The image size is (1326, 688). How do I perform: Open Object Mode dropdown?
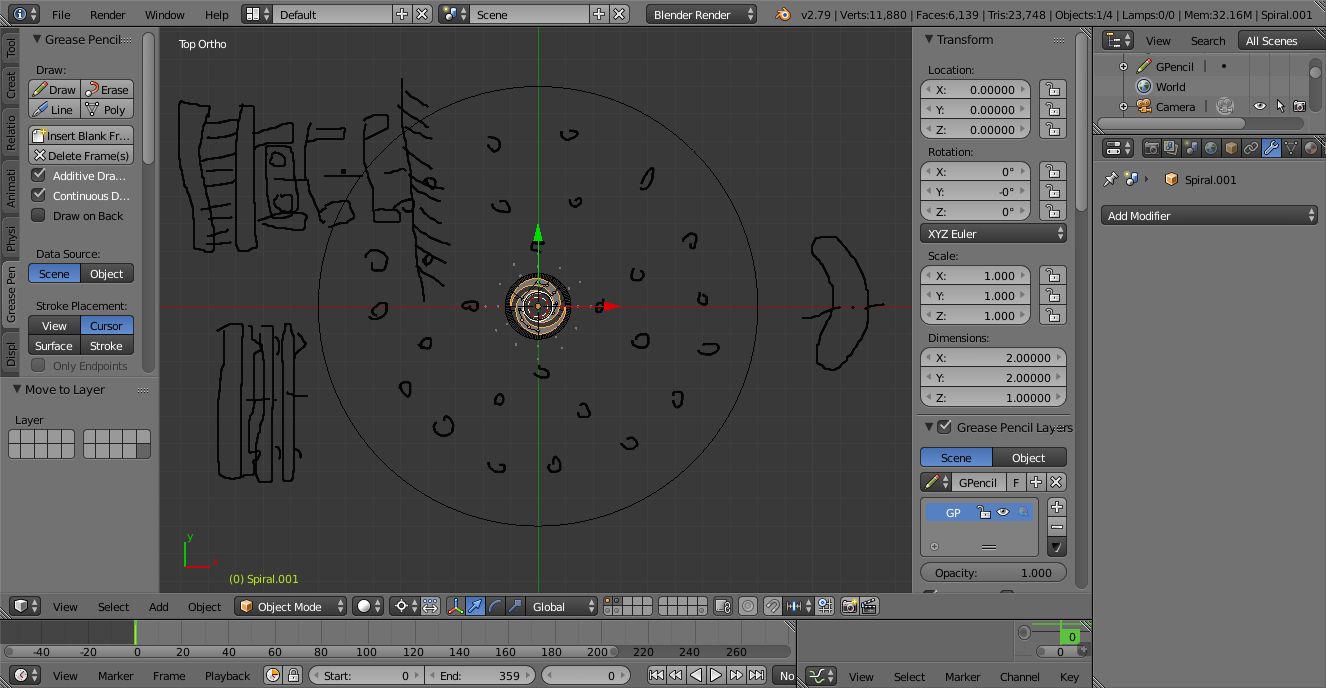291,606
